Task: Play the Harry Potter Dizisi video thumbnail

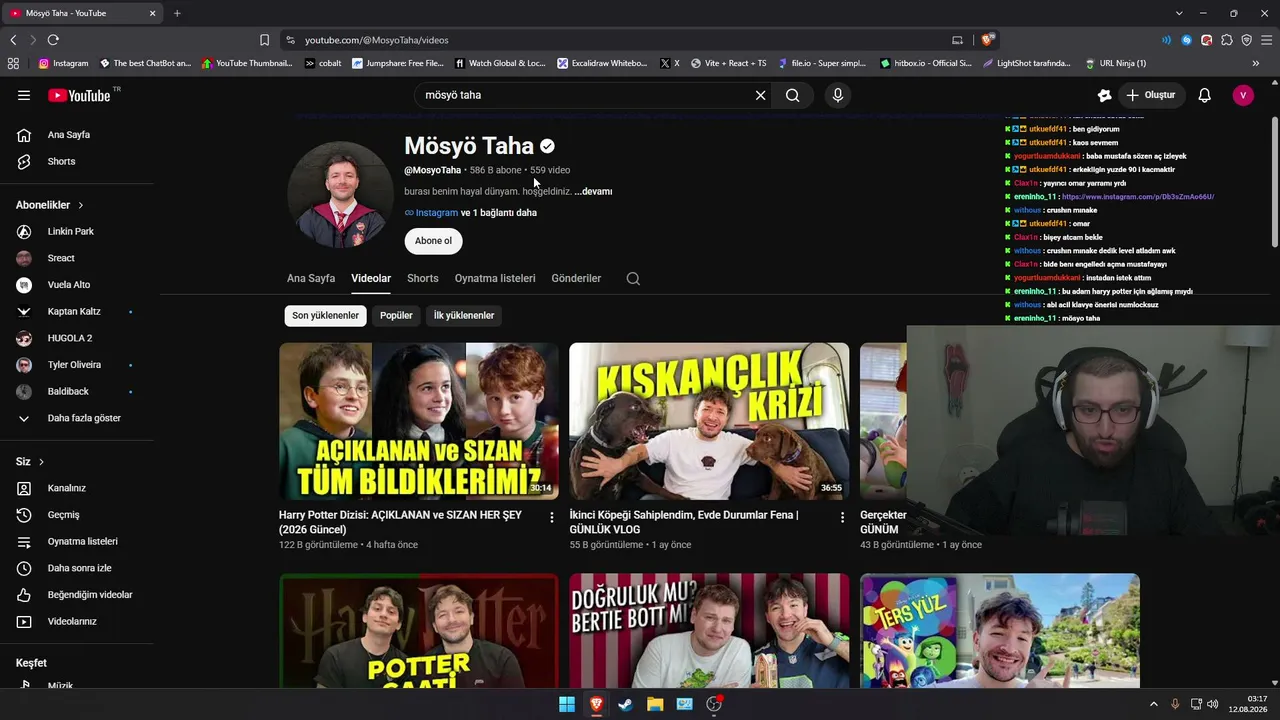Action: point(419,421)
